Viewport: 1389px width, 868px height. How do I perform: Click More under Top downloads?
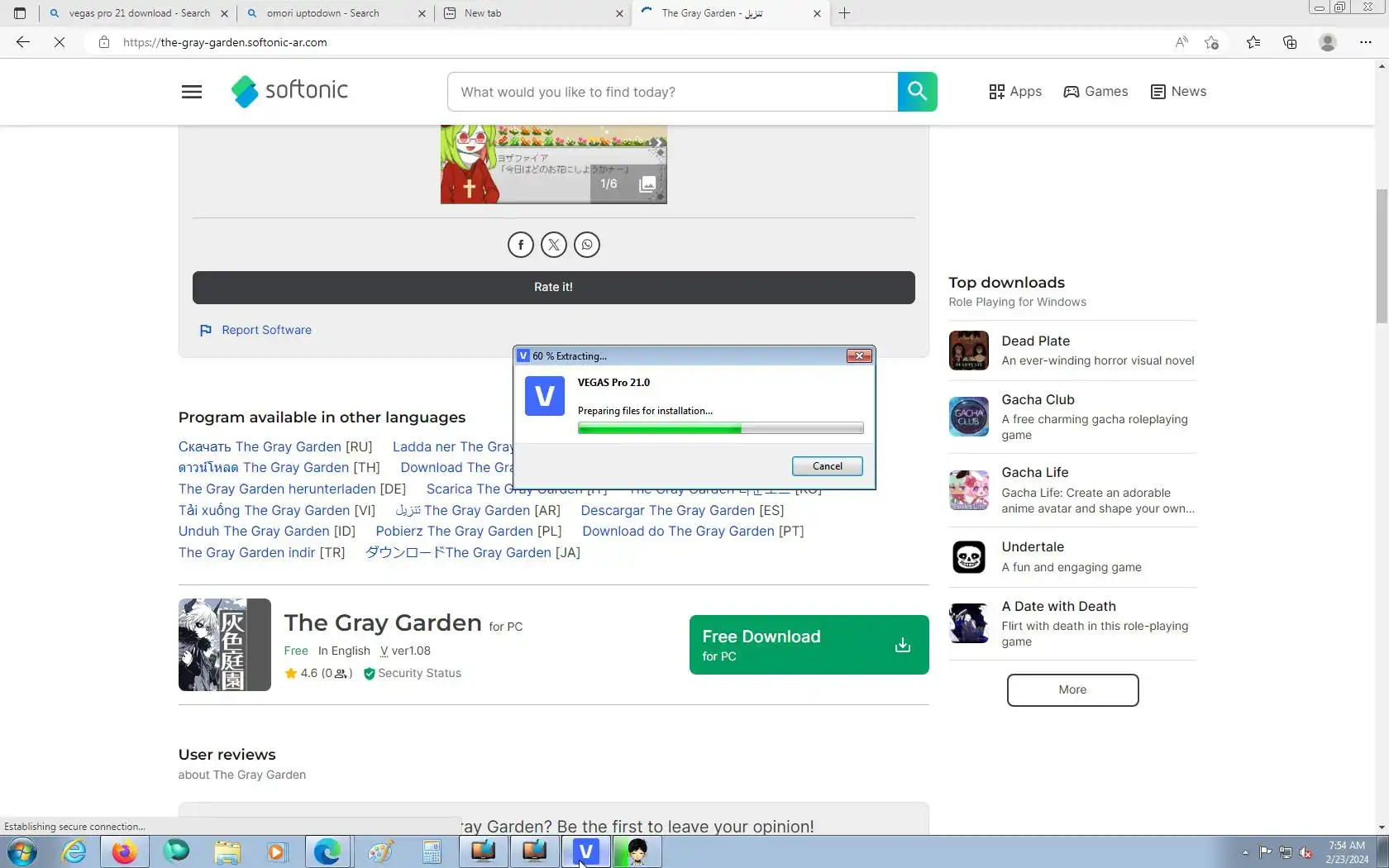pos(1072,689)
